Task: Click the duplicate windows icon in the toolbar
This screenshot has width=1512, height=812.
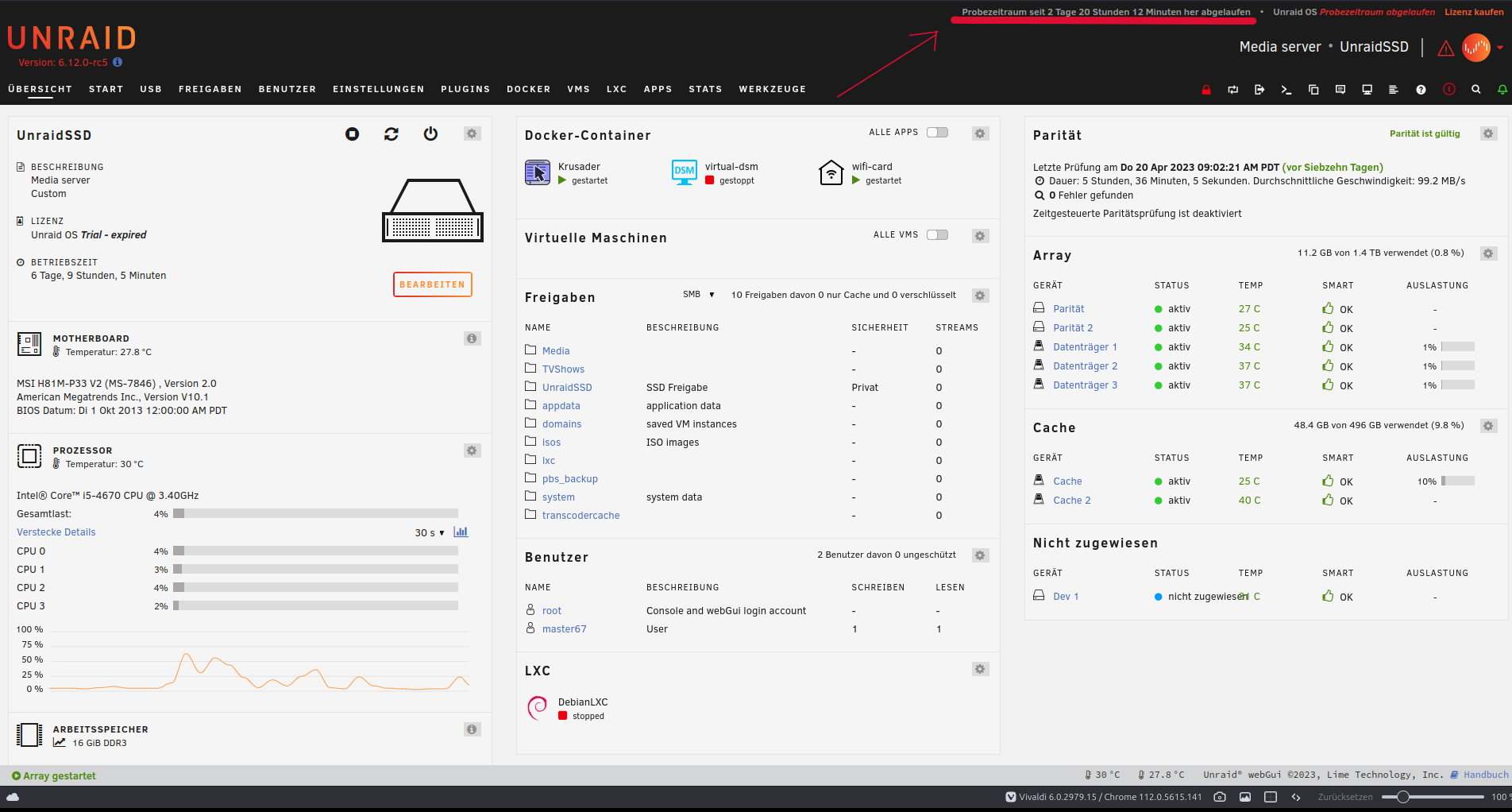Action: pyautogui.click(x=1313, y=90)
